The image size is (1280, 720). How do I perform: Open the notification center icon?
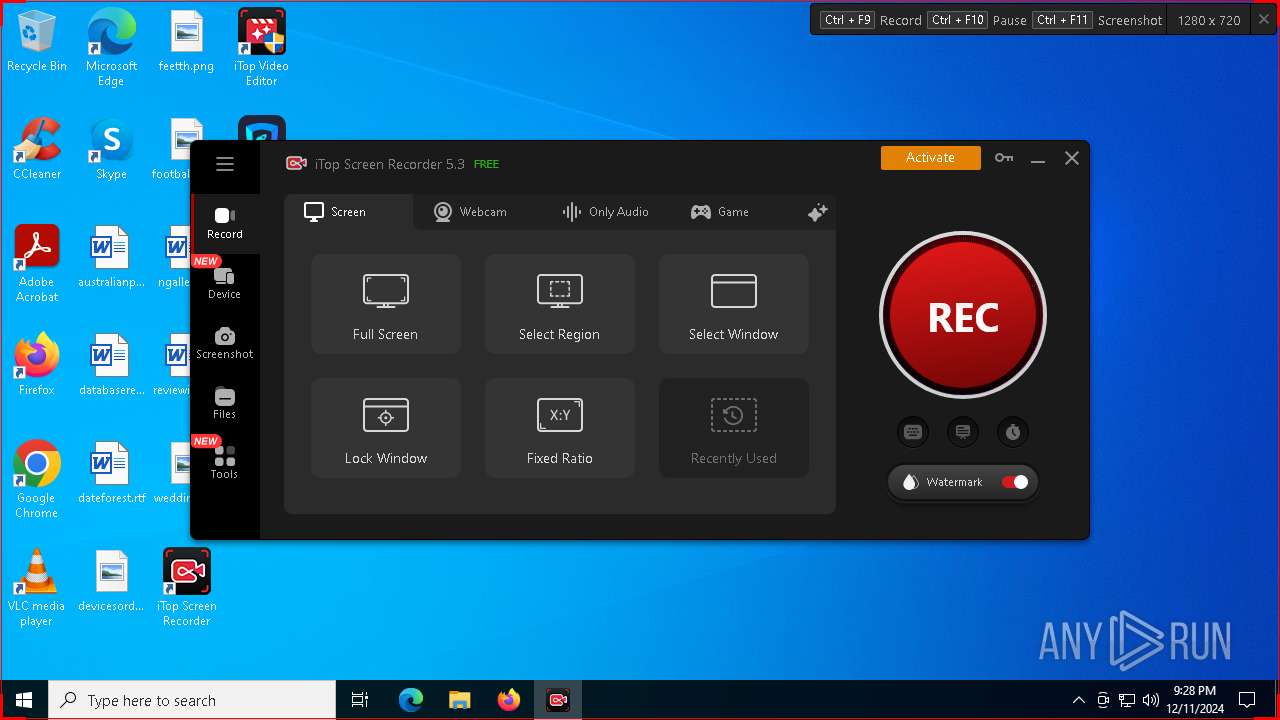(1247, 700)
